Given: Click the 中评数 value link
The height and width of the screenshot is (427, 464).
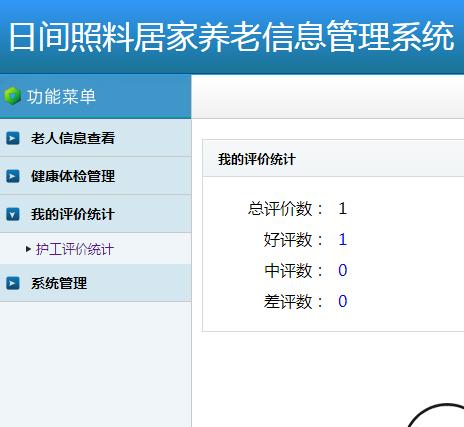Looking at the screenshot, I should (343, 270).
